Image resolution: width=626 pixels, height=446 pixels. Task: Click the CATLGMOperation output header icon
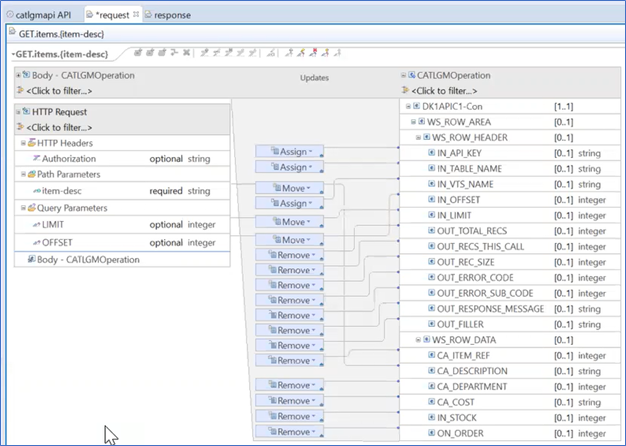click(x=412, y=75)
